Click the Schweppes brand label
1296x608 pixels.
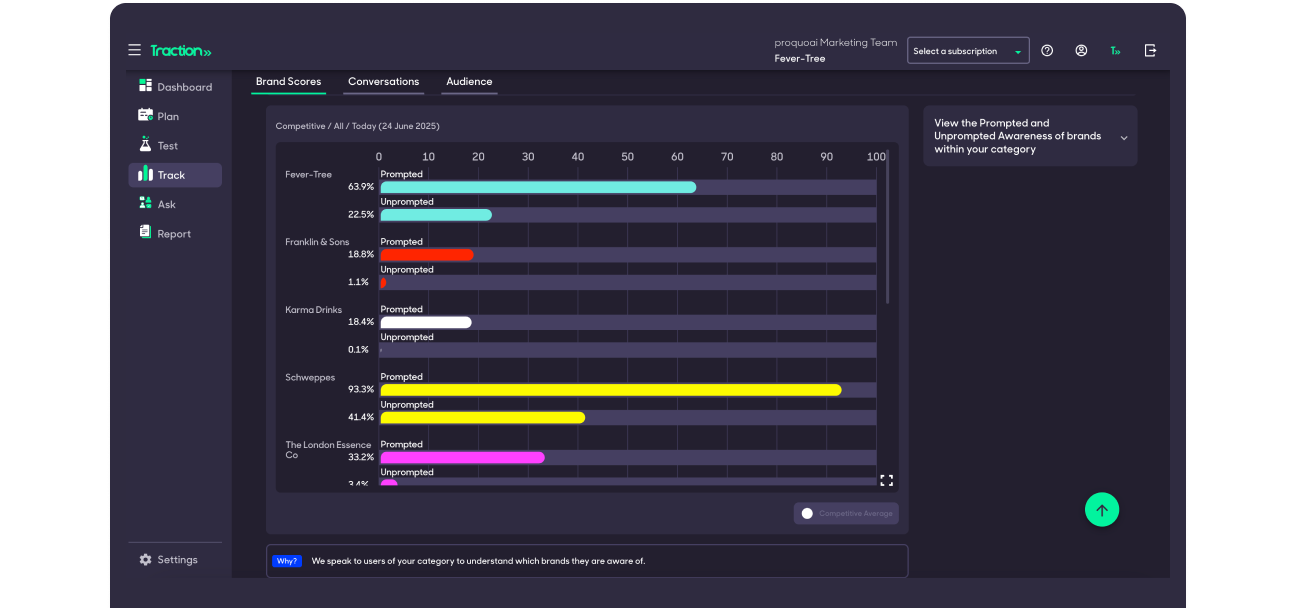[x=310, y=378]
